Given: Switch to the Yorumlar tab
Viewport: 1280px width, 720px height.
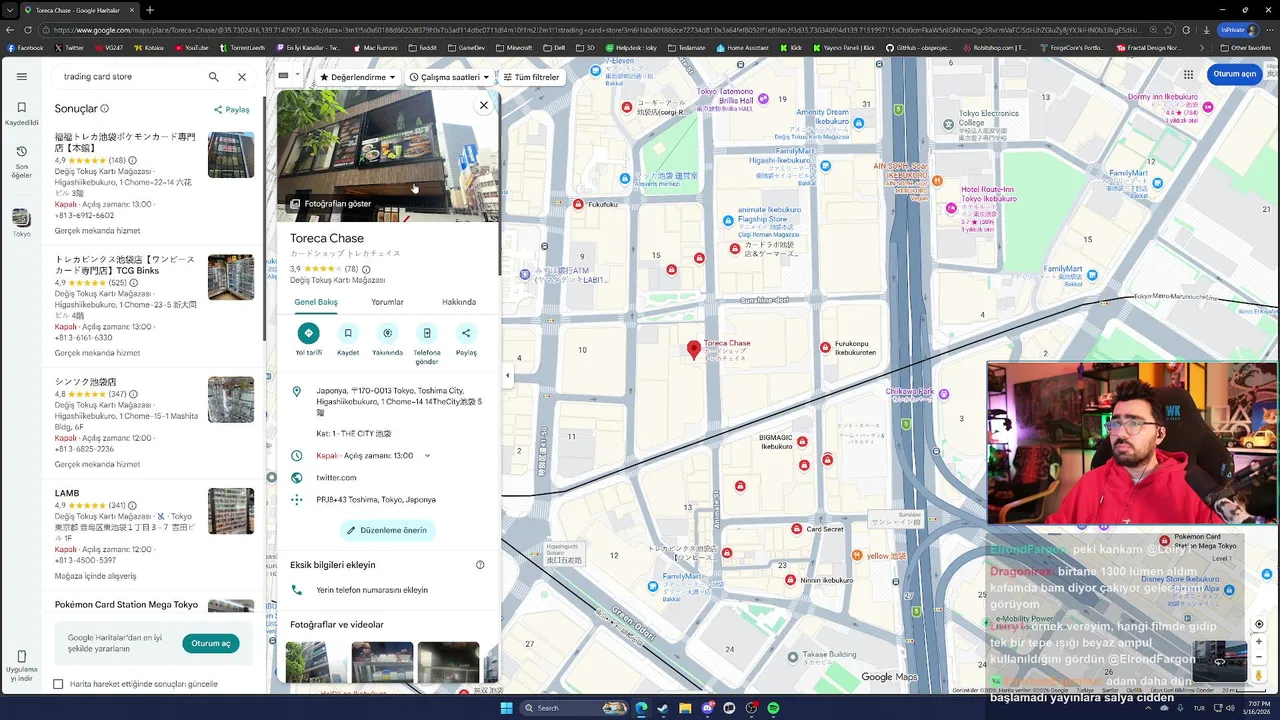Looking at the screenshot, I should [387, 302].
